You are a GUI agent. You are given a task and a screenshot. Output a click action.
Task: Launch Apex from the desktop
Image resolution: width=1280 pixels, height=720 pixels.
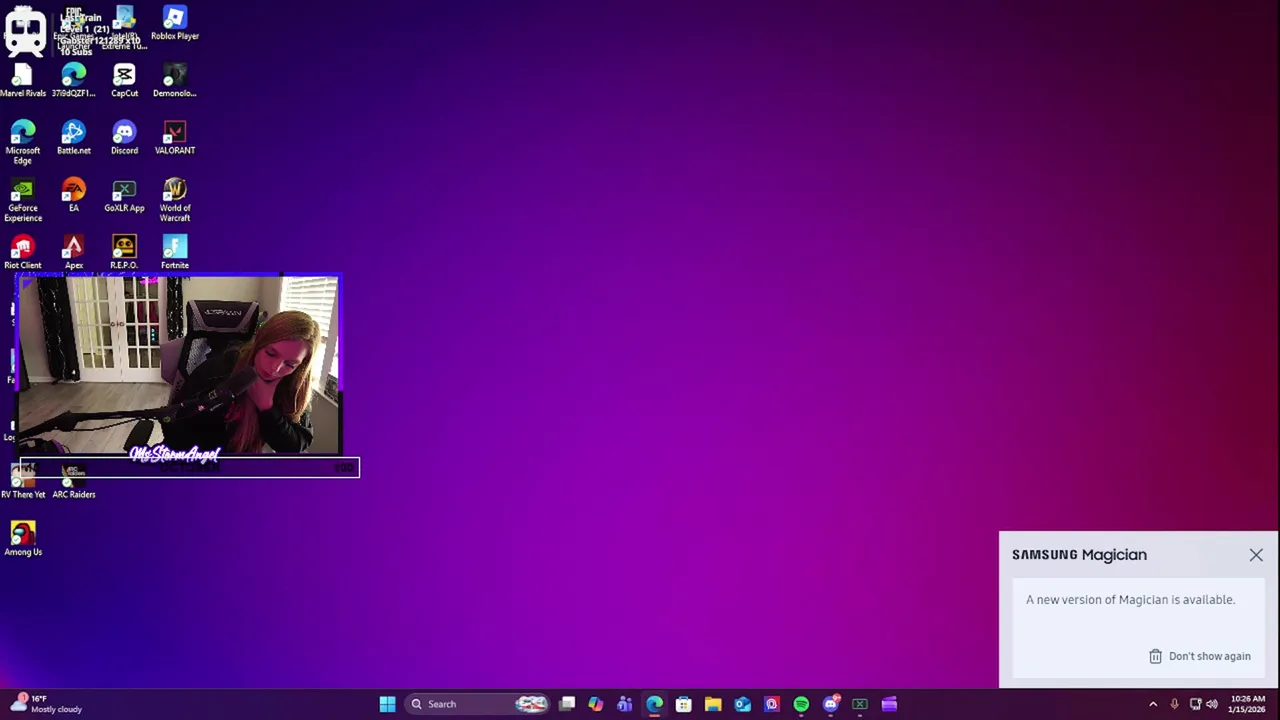click(x=74, y=252)
